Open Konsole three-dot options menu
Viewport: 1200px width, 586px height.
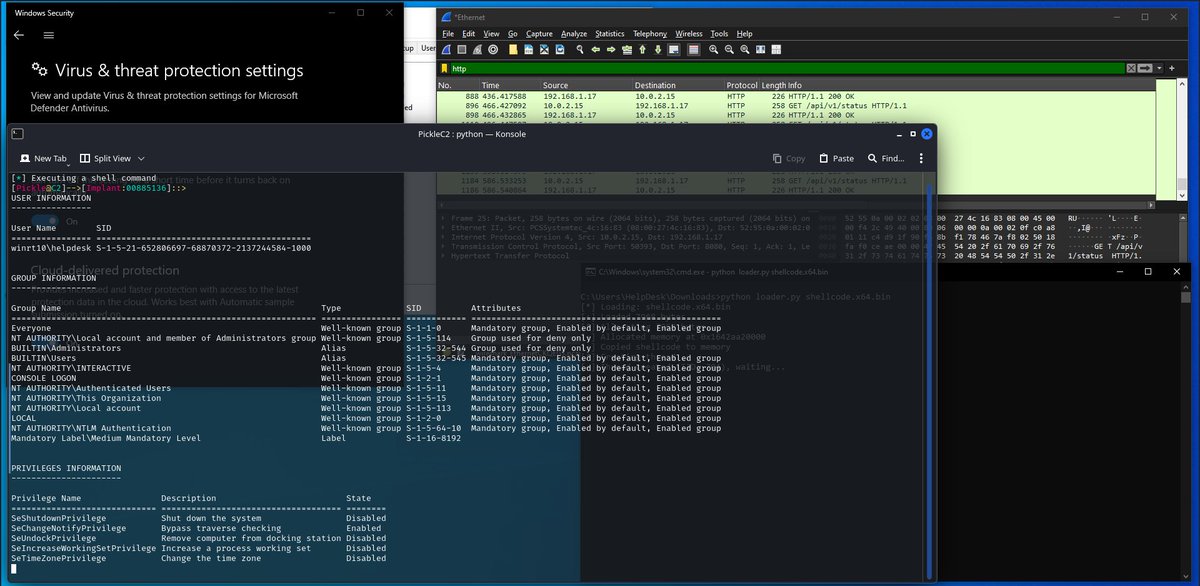[921, 158]
